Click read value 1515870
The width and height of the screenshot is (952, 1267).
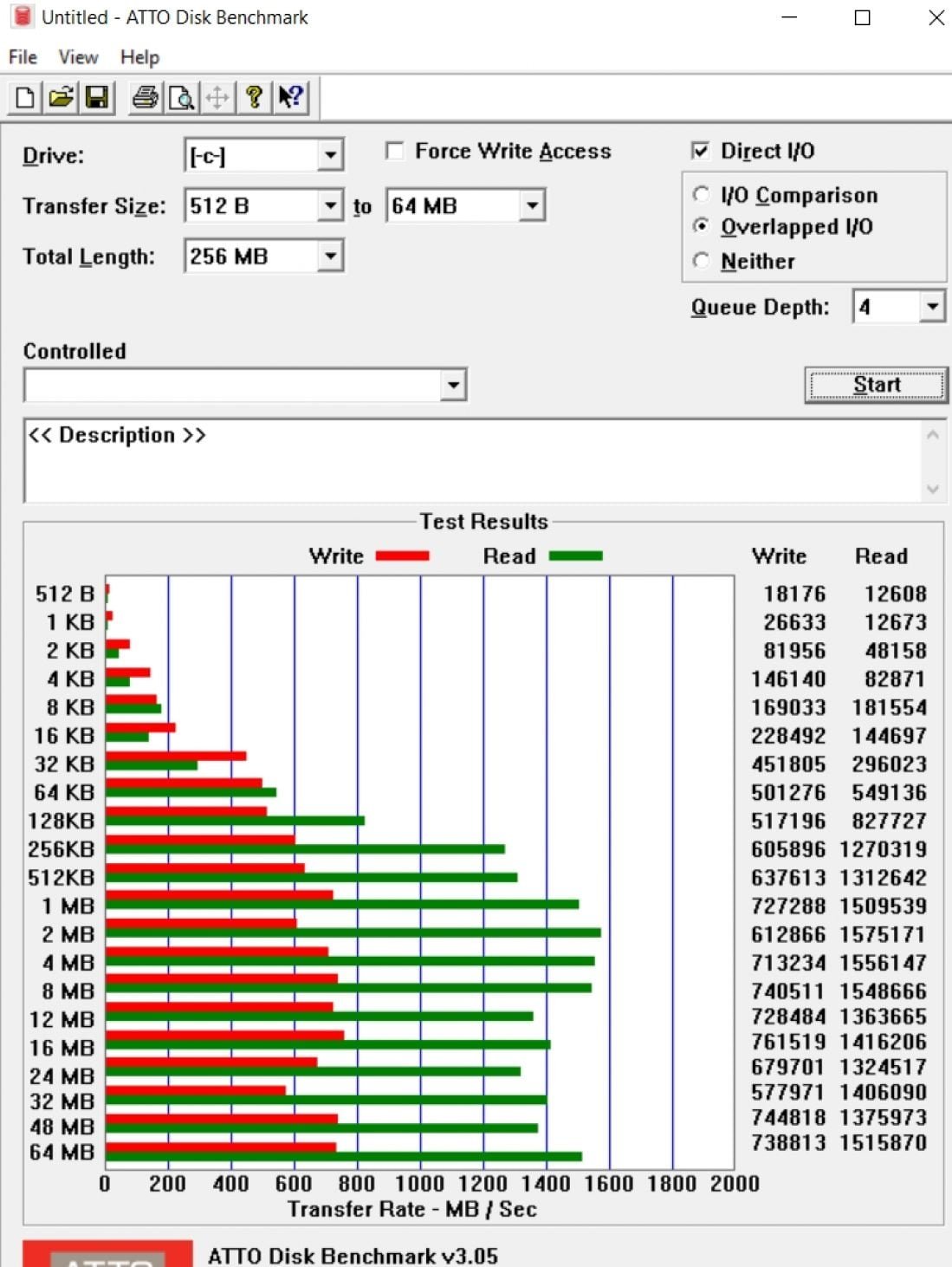click(x=883, y=1143)
